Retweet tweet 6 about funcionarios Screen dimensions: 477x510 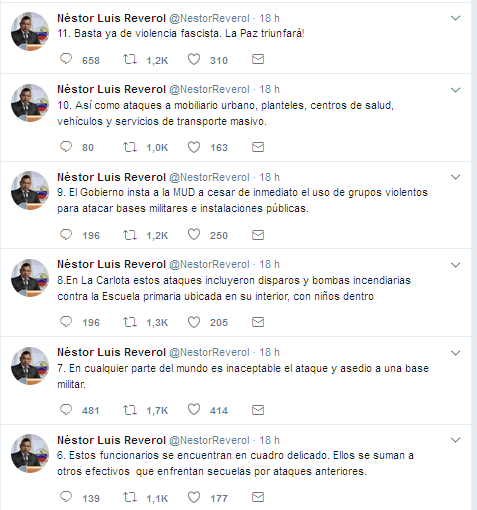(x=130, y=498)
